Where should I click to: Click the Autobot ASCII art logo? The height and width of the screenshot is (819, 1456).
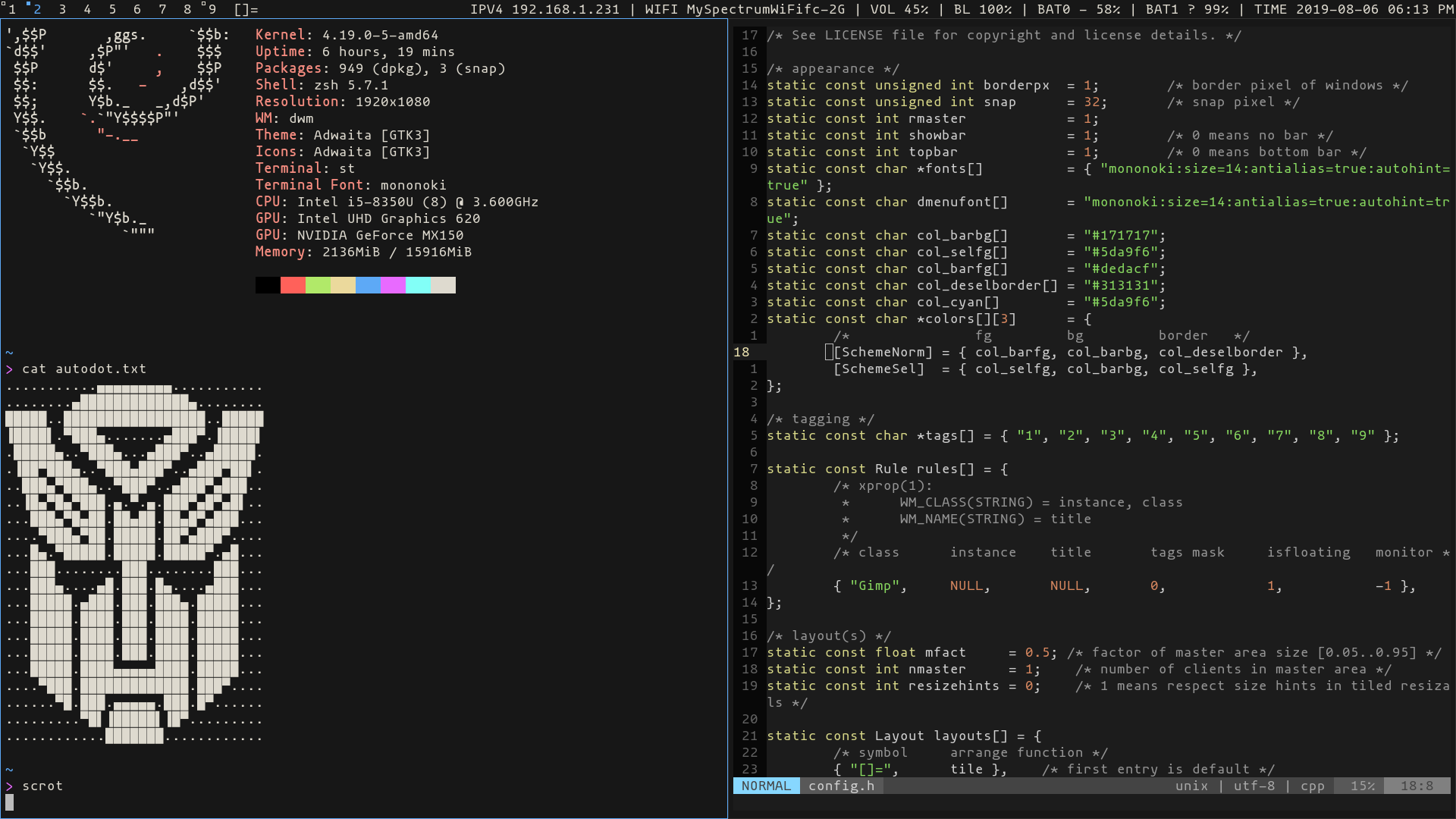(x=134, y=564)
